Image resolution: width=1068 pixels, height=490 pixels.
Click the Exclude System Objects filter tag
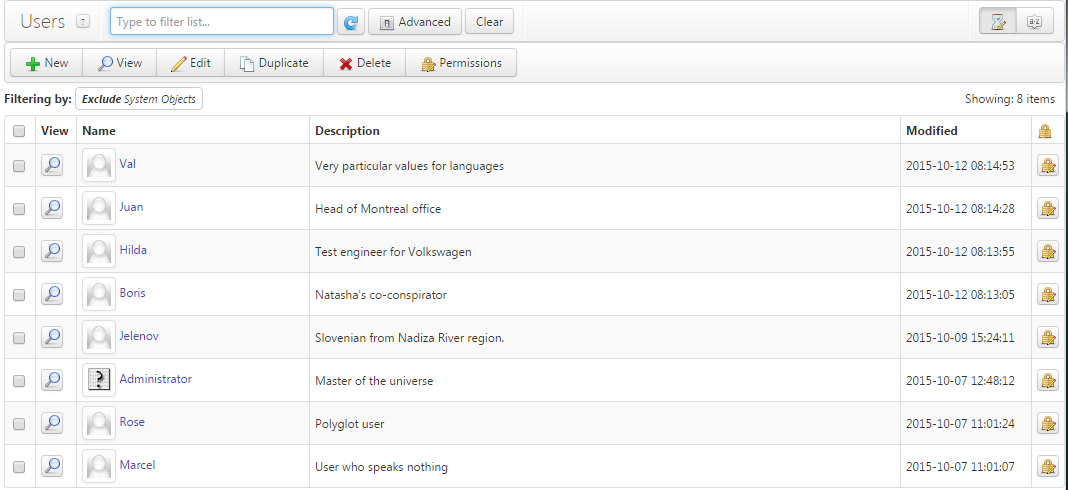click(139, 99)
